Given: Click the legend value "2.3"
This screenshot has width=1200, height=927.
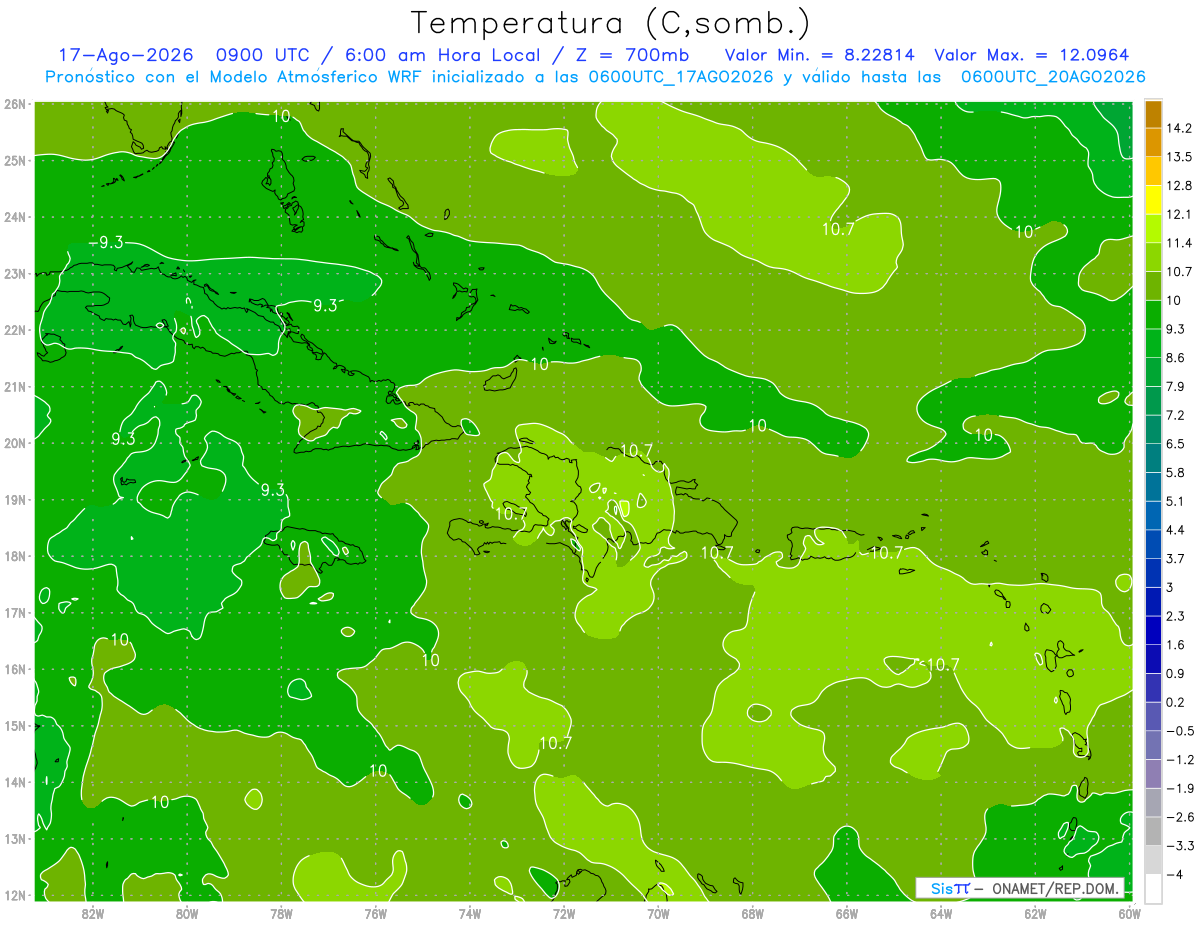Looking at the screenshot, I should tap(1176, 616).
